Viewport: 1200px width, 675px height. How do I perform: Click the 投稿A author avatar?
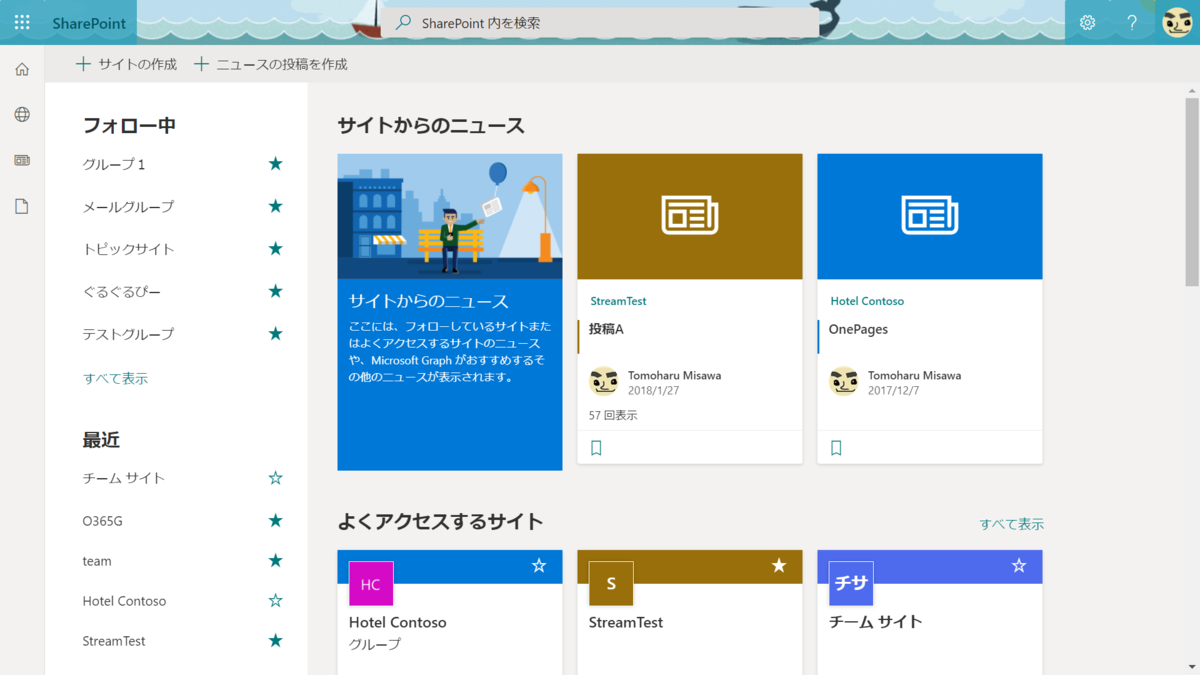click(x=604, y=381)
